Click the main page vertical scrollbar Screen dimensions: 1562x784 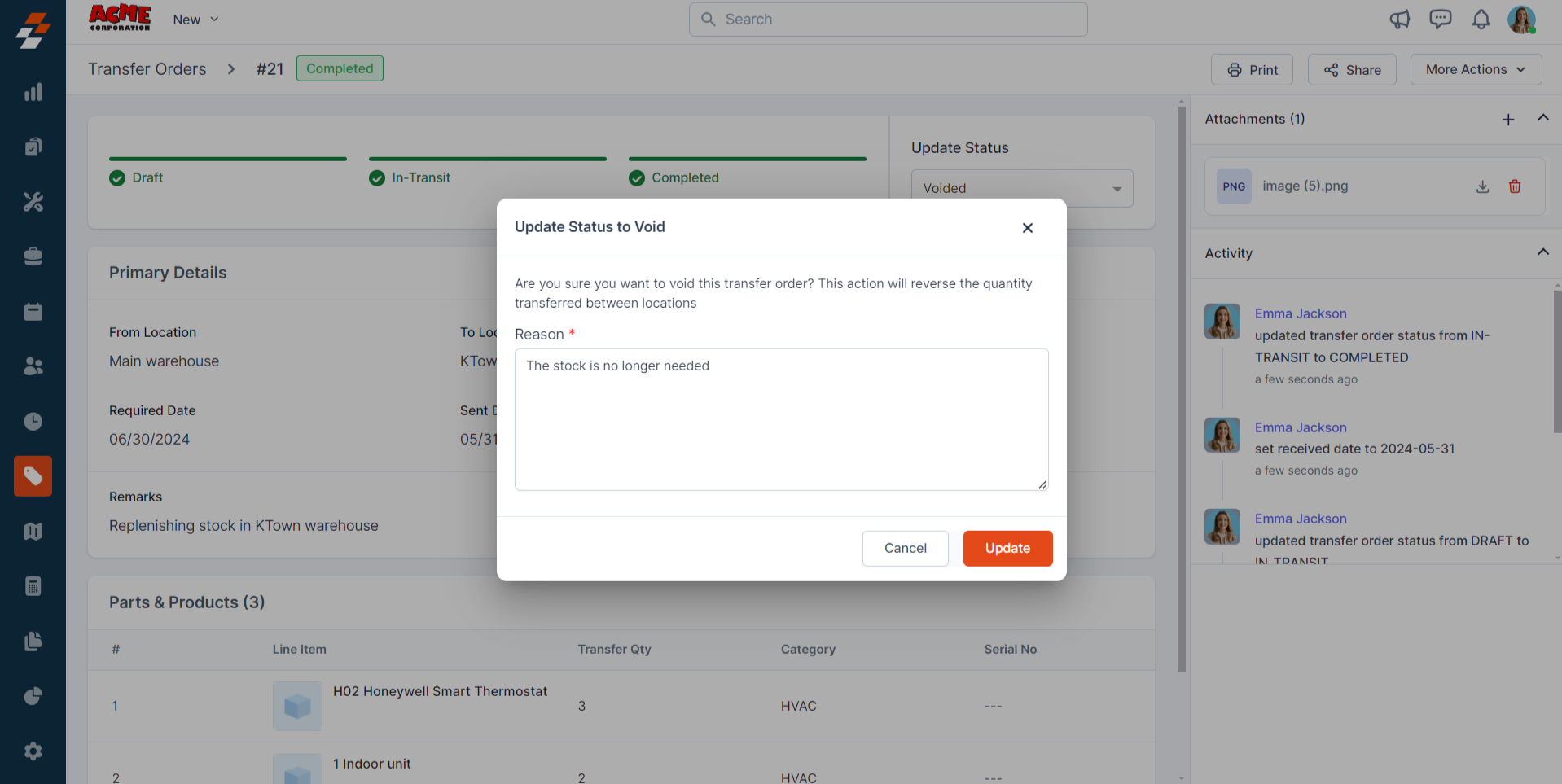coord(1182,389)
